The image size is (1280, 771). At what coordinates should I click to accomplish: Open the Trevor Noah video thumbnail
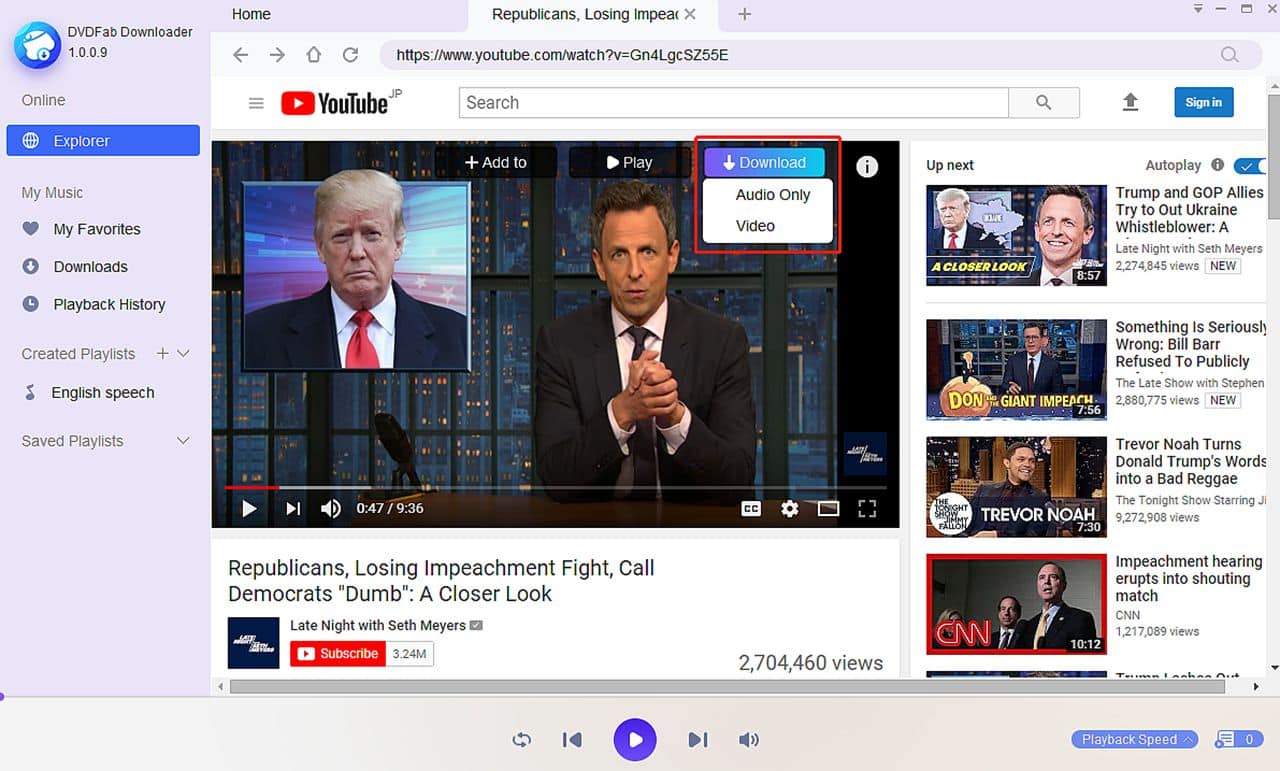[x=1015, y=487]
